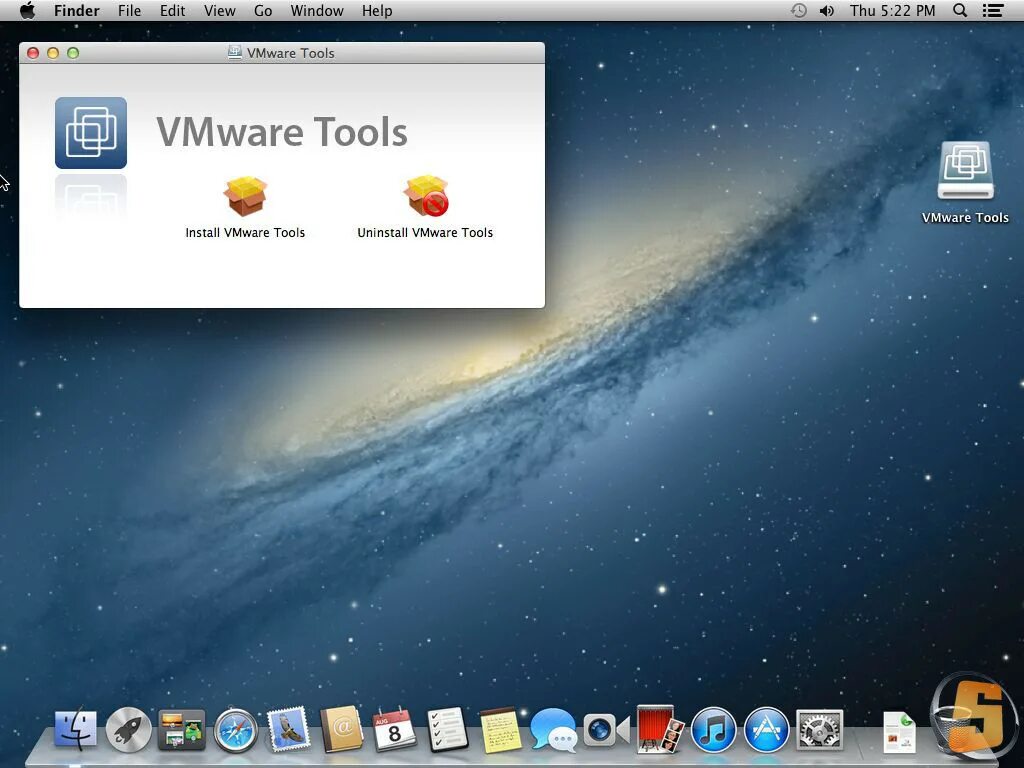
Task: Click the volume speaker icon in menu bar
Action: (x=827, y=10)
